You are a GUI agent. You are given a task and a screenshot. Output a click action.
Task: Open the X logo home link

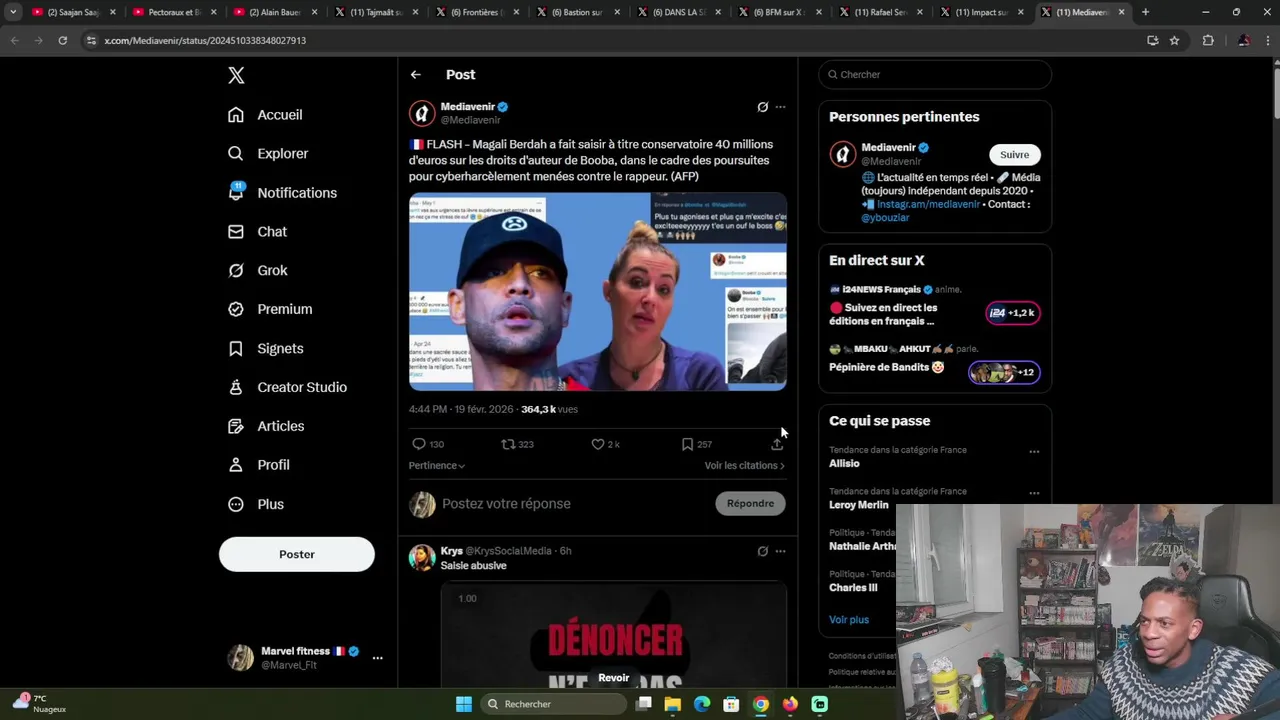point(236,75)
